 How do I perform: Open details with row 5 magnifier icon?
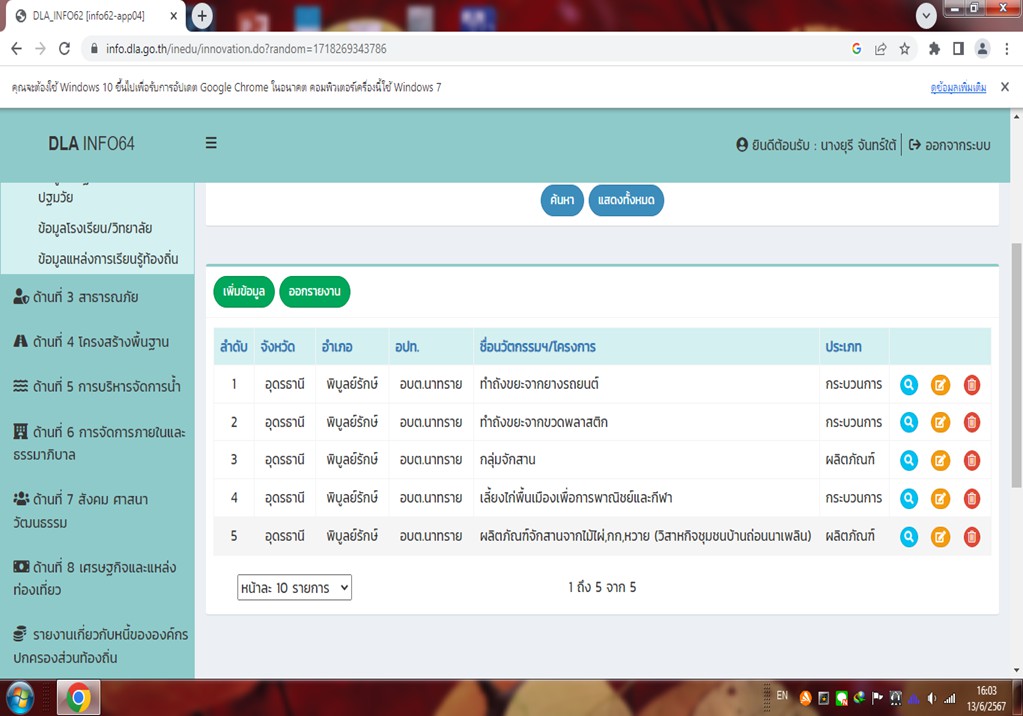(908, 537)
